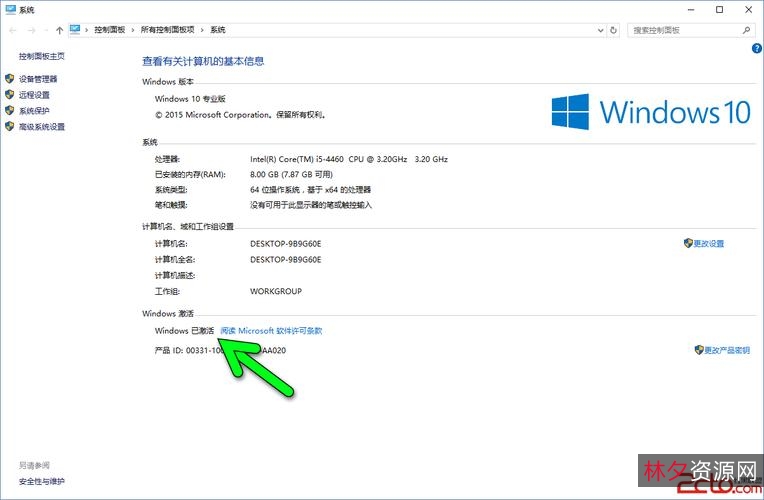The height and width of the screenshot is (500, 764).
Task: Select the 系统 breadcrumb item
Action: (x=218, y=30)
